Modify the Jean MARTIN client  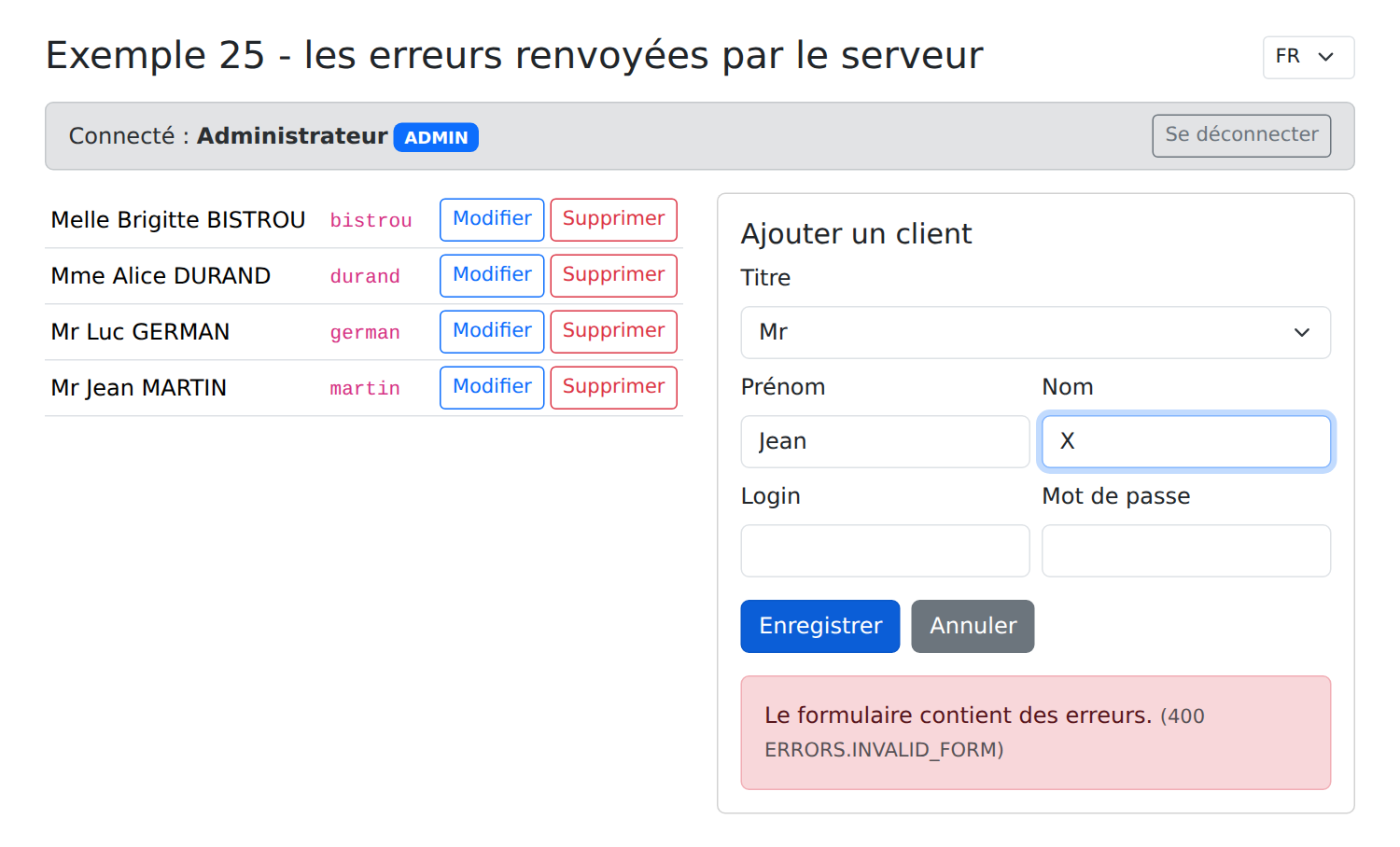(x=492, y=387)
